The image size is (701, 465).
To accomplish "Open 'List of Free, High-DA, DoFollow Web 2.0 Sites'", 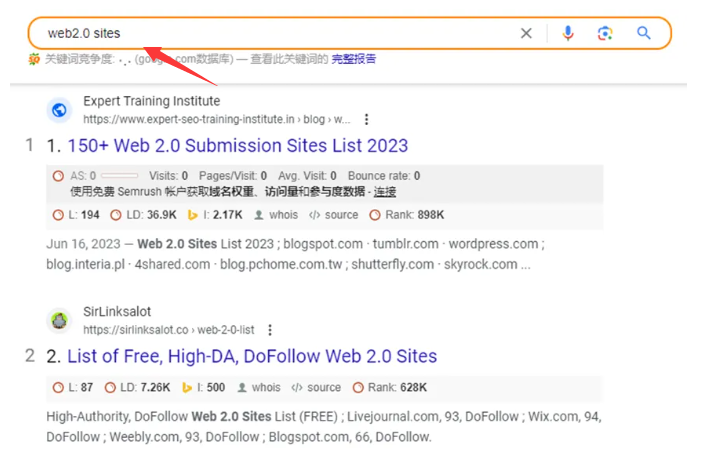I will click(252, 356).
